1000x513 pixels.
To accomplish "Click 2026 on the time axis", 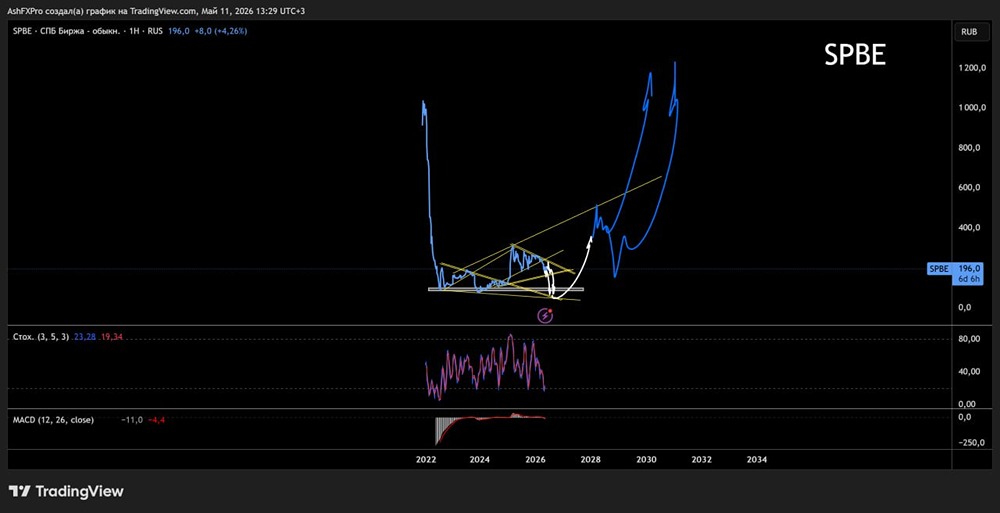I will tap(535, 459).
